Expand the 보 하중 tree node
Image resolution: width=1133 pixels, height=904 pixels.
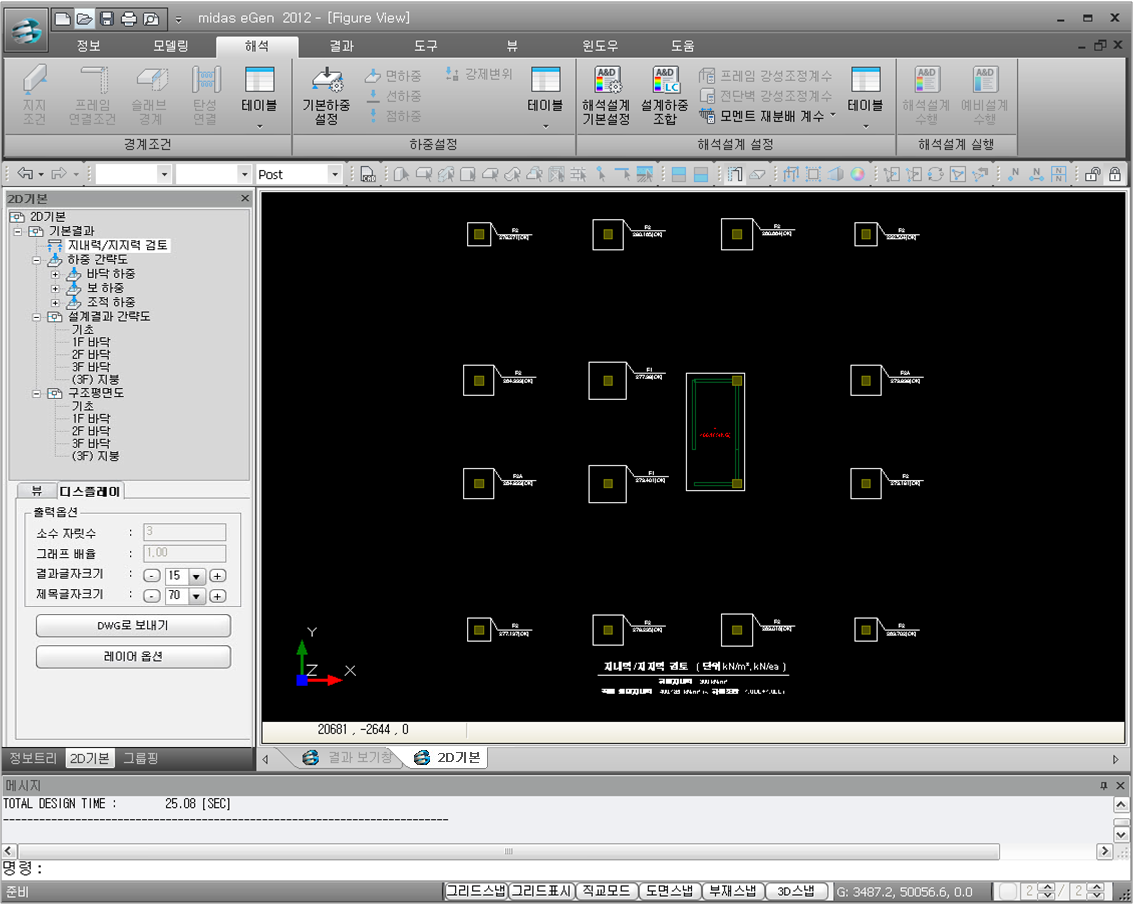tap(55, 288)
